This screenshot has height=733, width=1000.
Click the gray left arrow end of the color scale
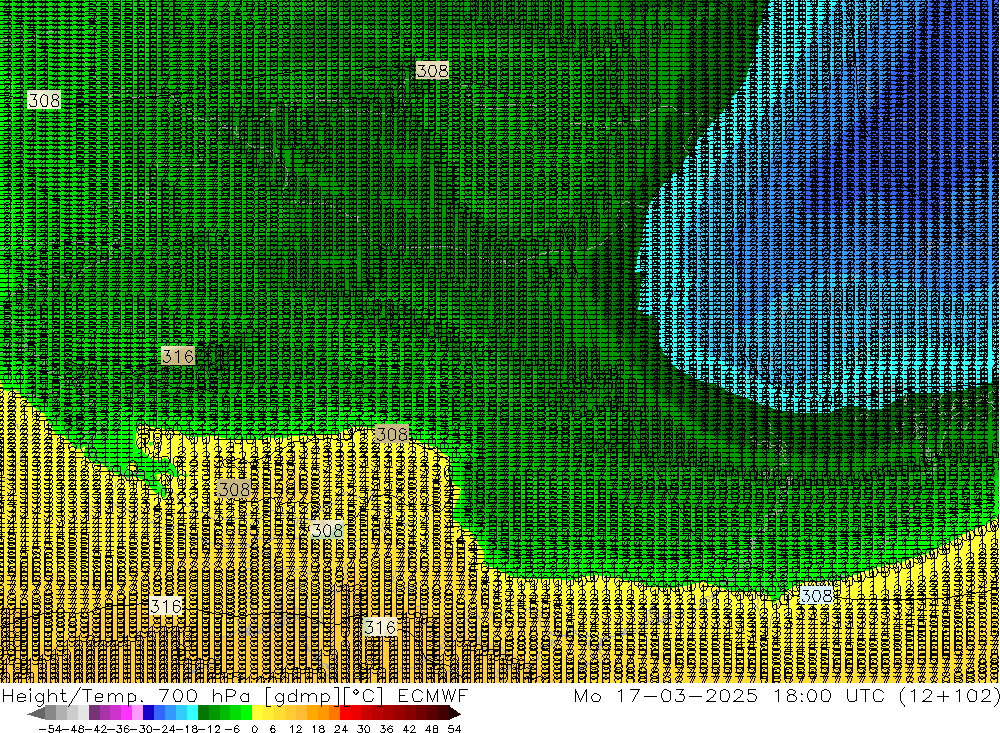point(36,713)
